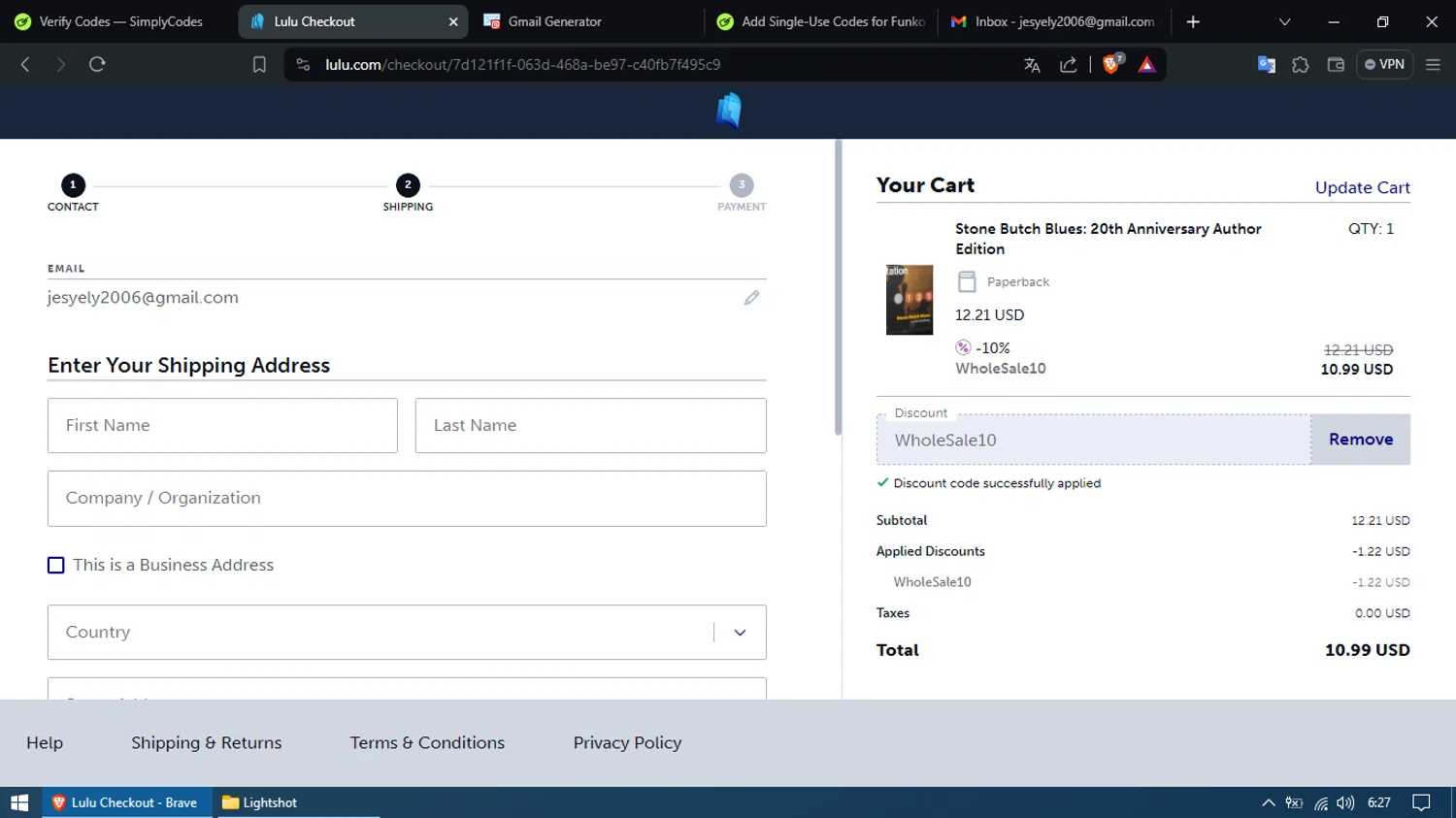Viewport: 1456px width, 818px height.
Task: Focus the First Name field
Action: (x=222, y=425)
